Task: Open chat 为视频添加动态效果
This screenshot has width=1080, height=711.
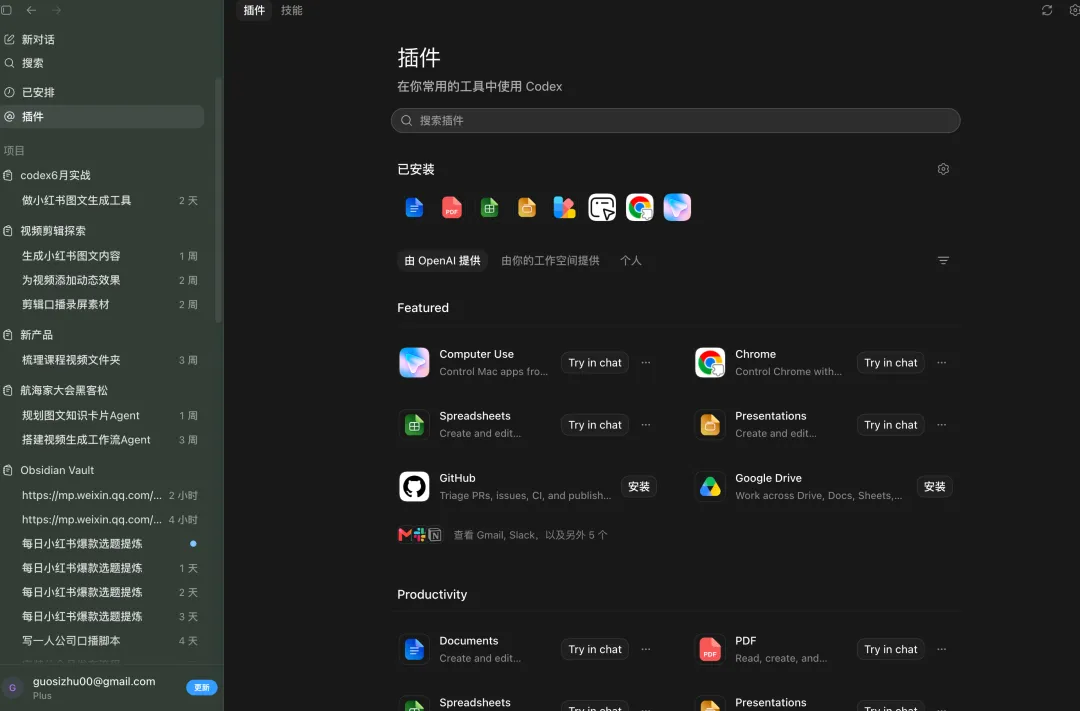Action: pyautogui.click(x=102, y=280)
